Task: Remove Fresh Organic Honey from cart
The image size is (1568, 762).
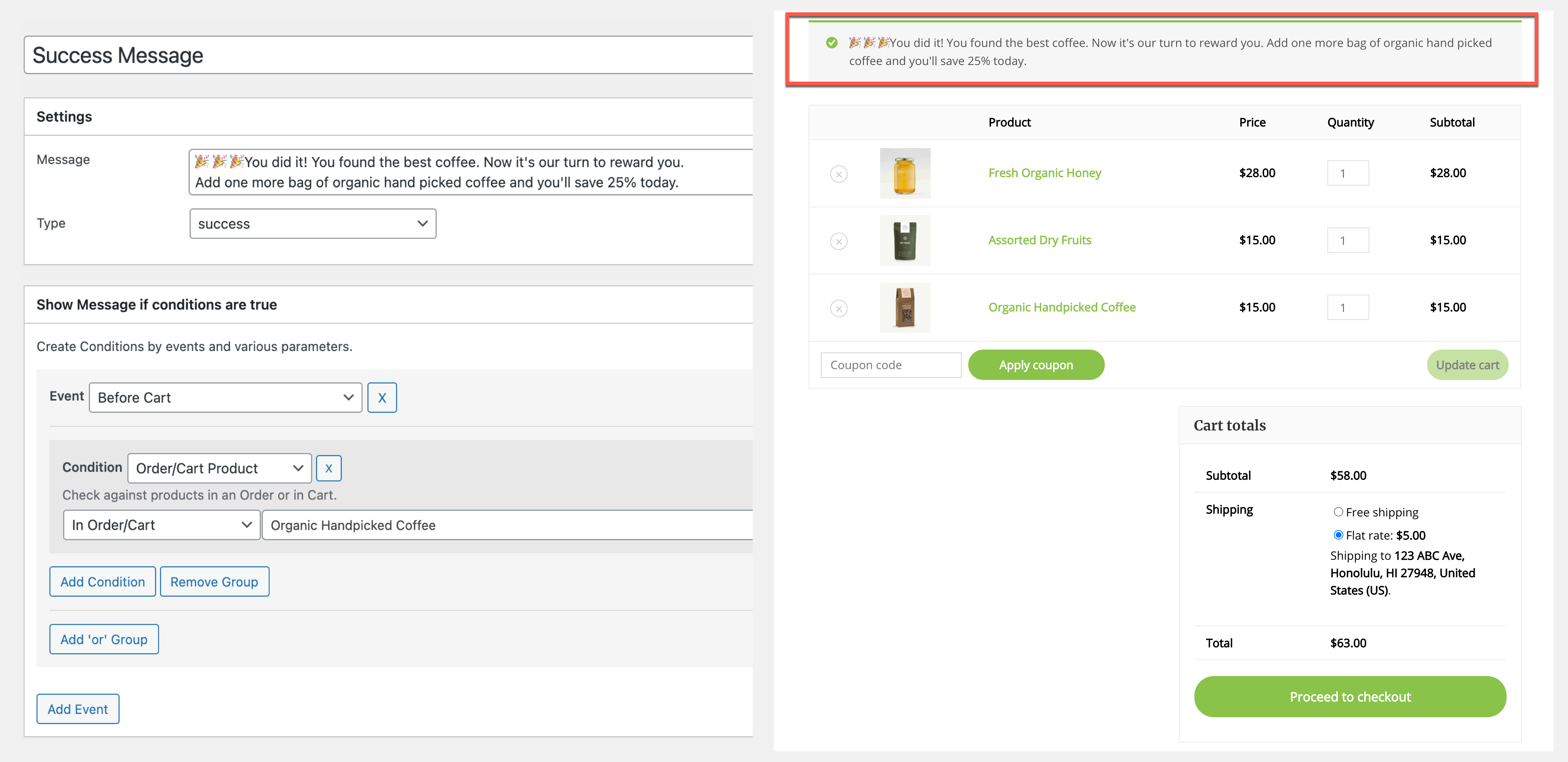Action: tap(839, 174)
